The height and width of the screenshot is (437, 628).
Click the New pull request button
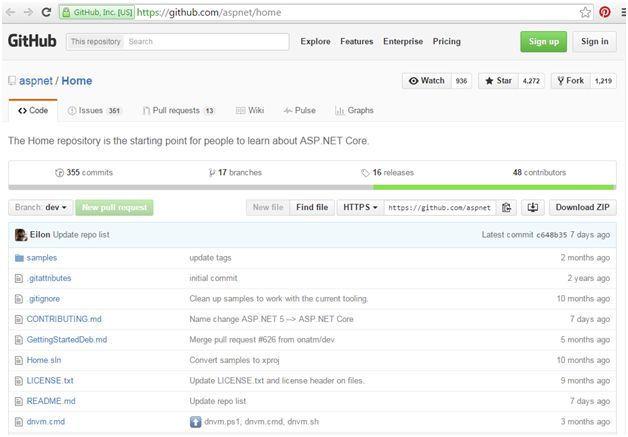click(114, 207)
